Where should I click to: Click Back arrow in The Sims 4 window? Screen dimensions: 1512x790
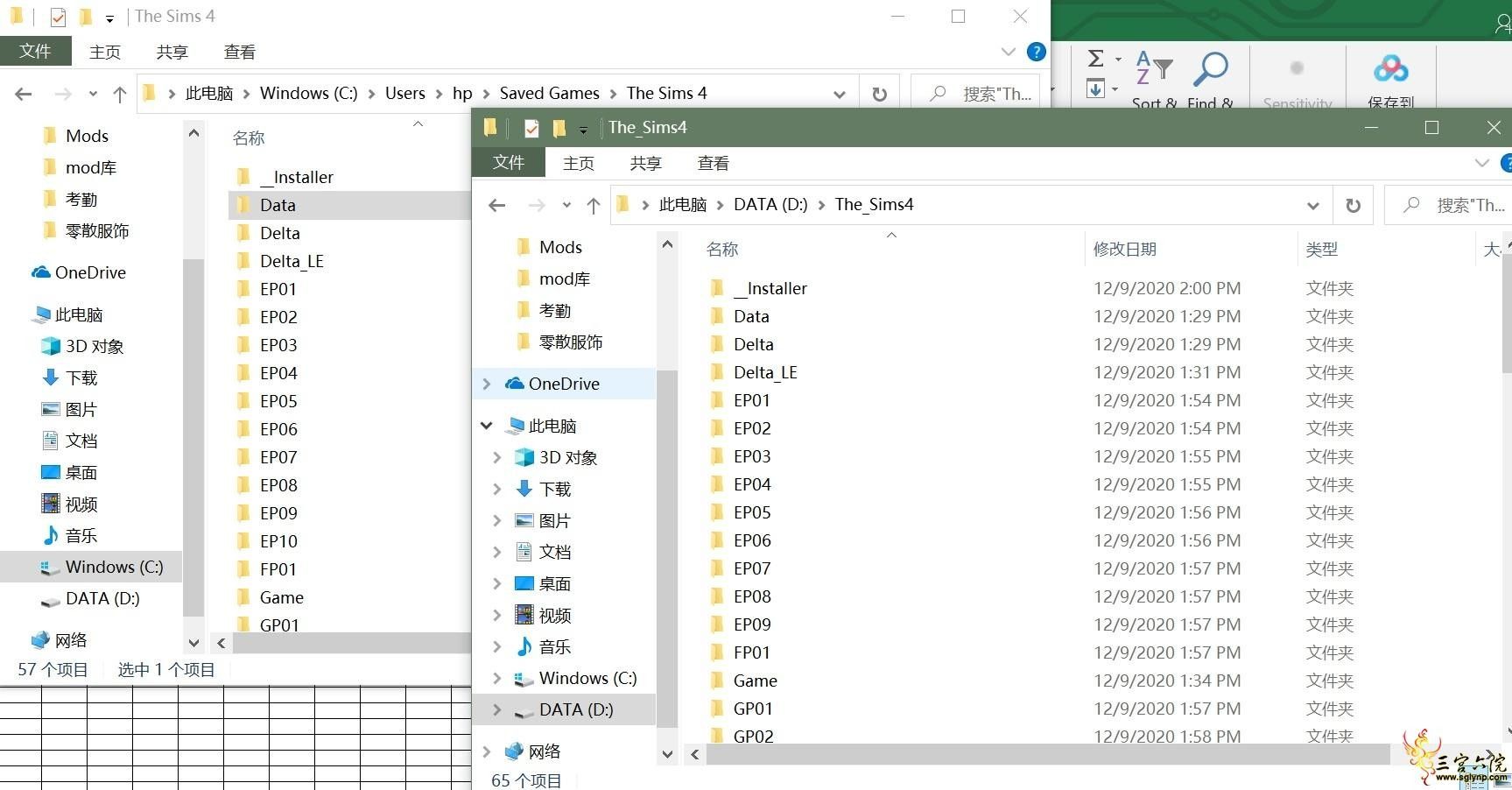coord(24,94)
